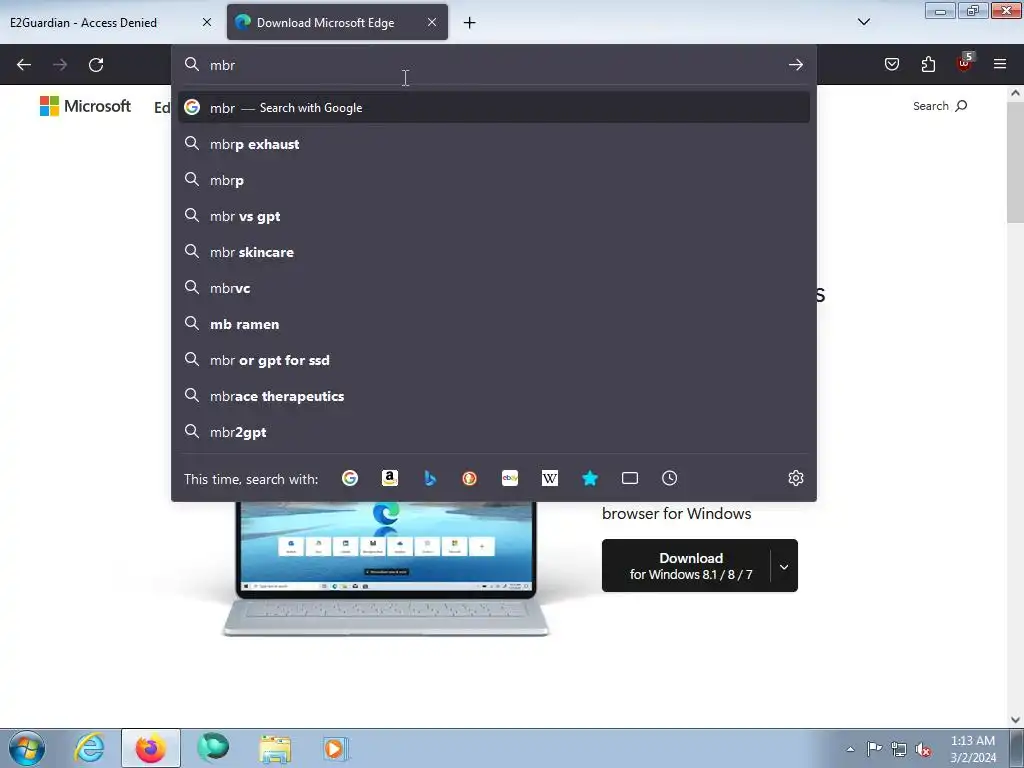Screen dimensions: 1024x768
Task: Click the network status tray icon
Action: [x=899, y=749]
